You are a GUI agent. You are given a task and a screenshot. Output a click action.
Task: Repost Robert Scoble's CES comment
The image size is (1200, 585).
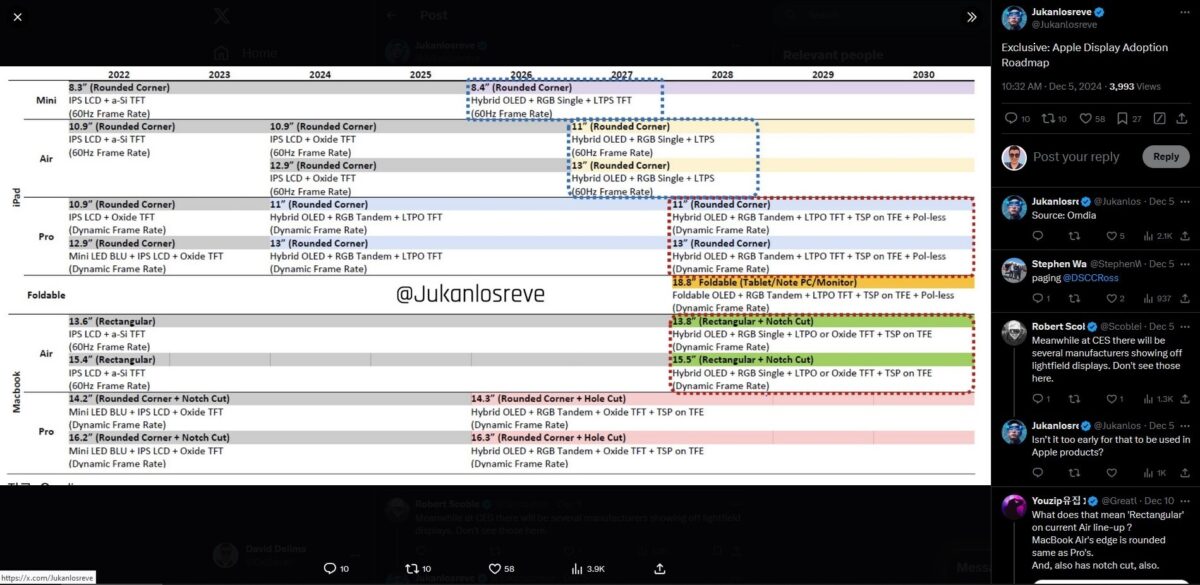tap(1076, 399)
